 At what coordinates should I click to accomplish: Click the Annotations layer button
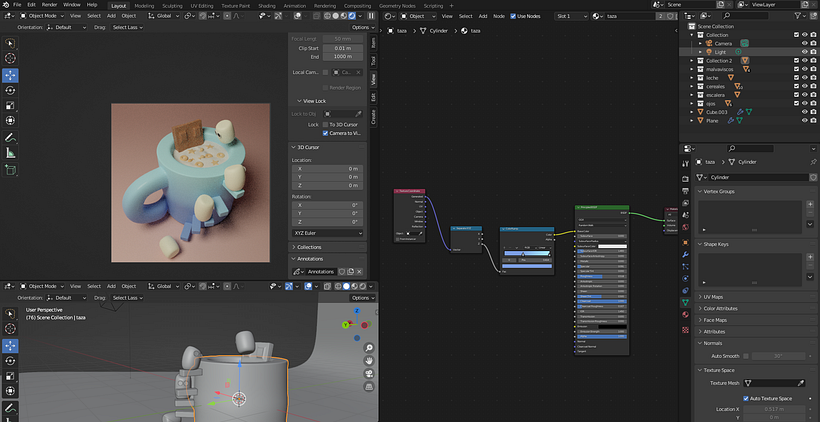(x=321, y=271)
